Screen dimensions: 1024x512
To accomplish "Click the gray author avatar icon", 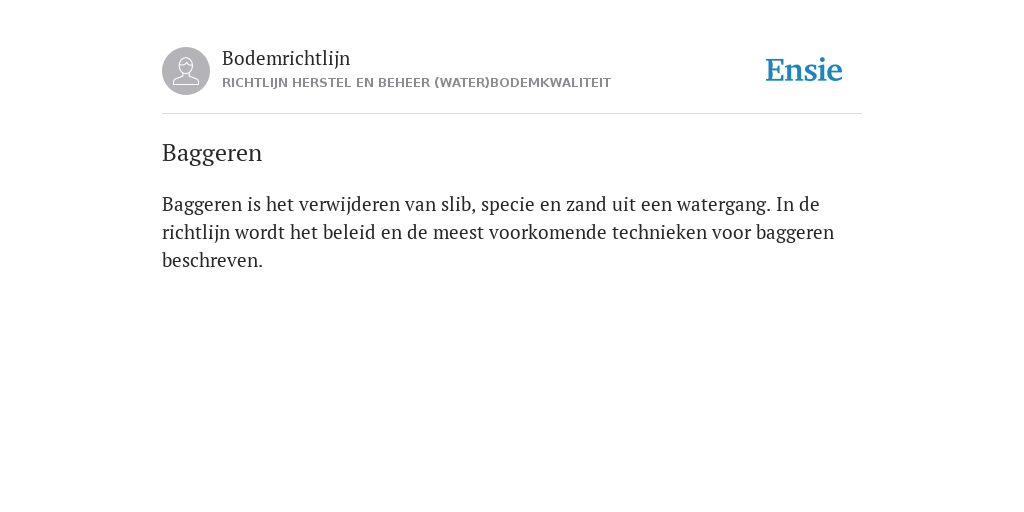I will [186, 71].
